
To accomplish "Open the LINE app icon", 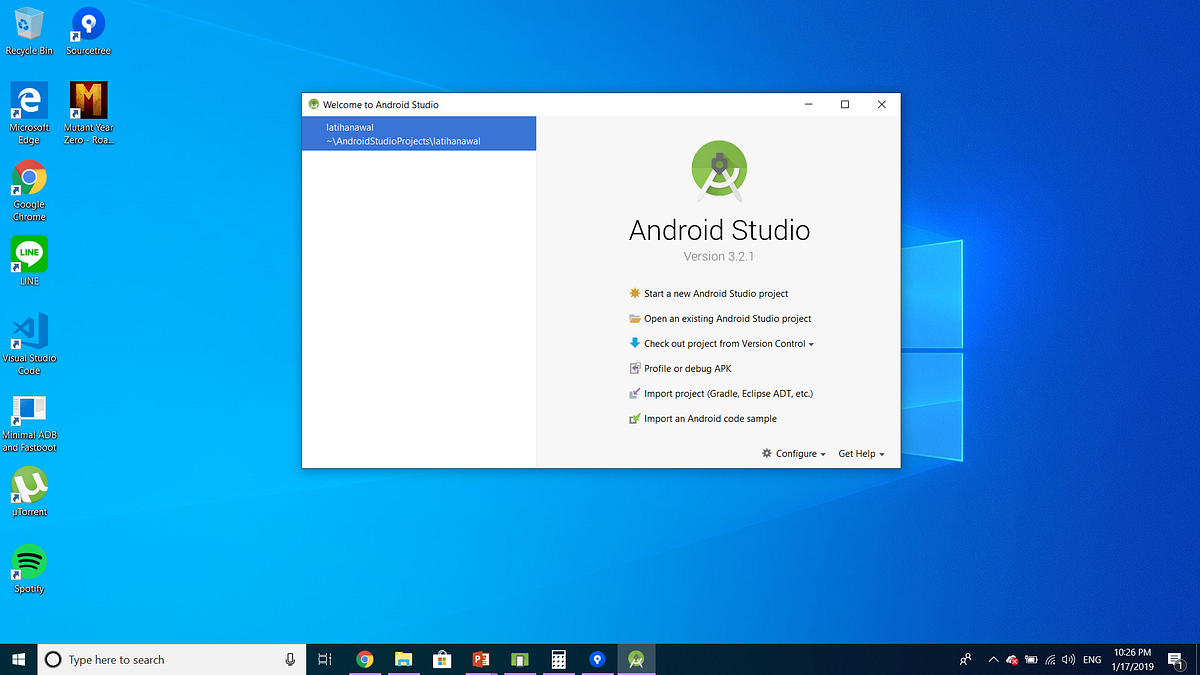I will pos(28,252).
